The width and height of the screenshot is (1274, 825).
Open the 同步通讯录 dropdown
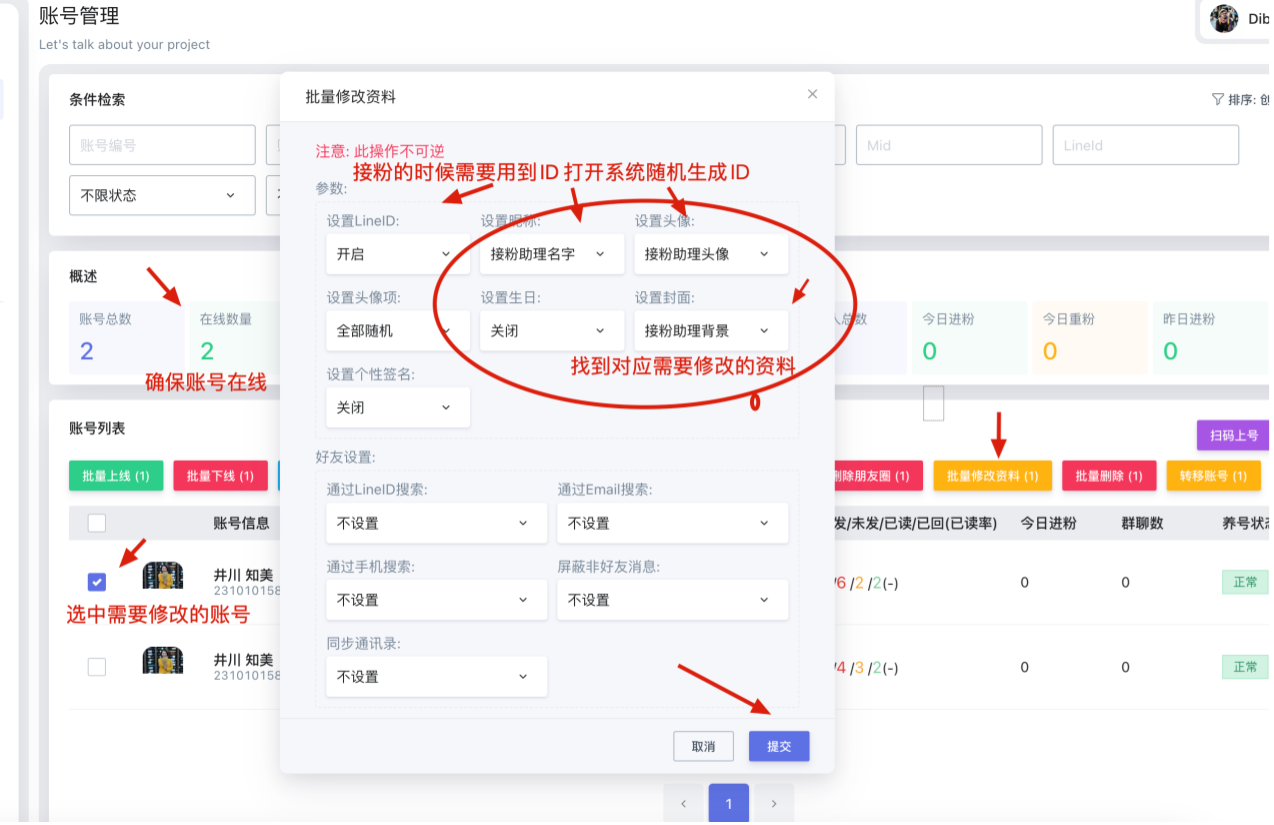(436, 676)
